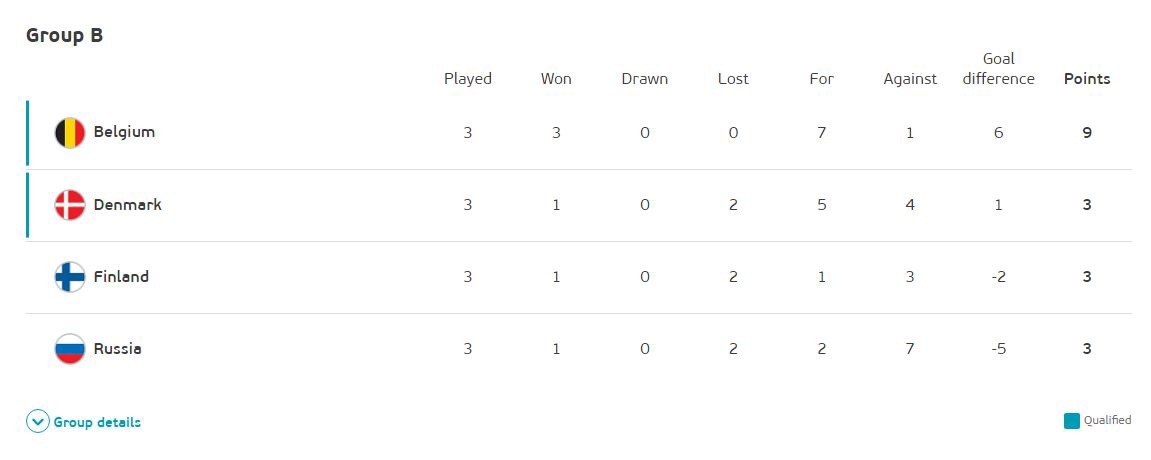This screenshot has height=460, width=1151.
Task: Click the Drawn column header
Action: 644,79
